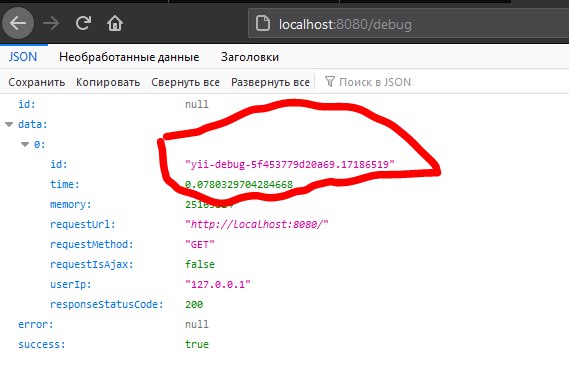Click the 0.0780329704284668 time value
Screen dimensions: 569x371
239,184
